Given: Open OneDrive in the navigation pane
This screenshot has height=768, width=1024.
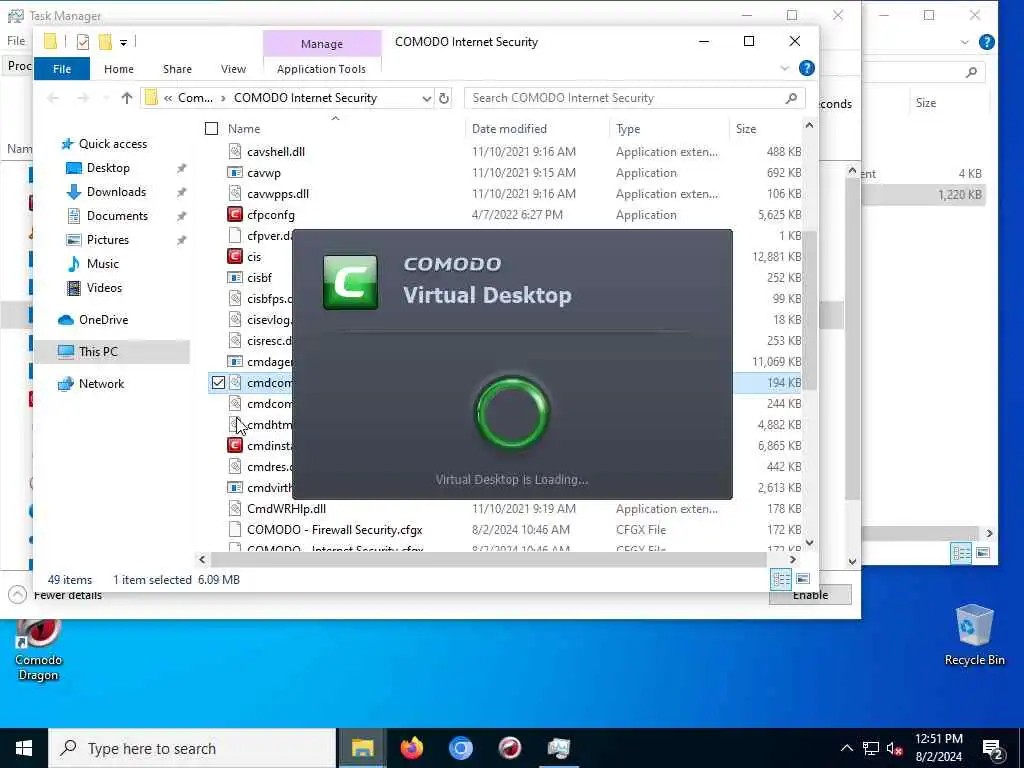Looking at the screenshot, I should [103, 319].
